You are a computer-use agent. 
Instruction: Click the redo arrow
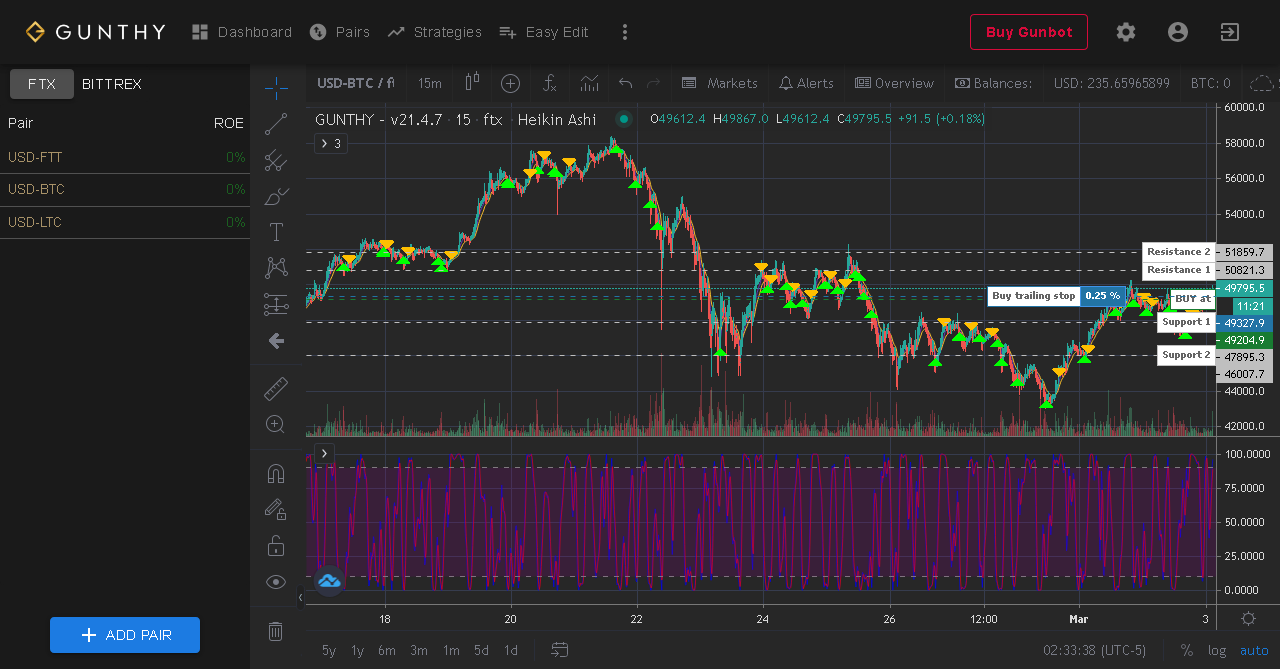(x=654, y=83)
